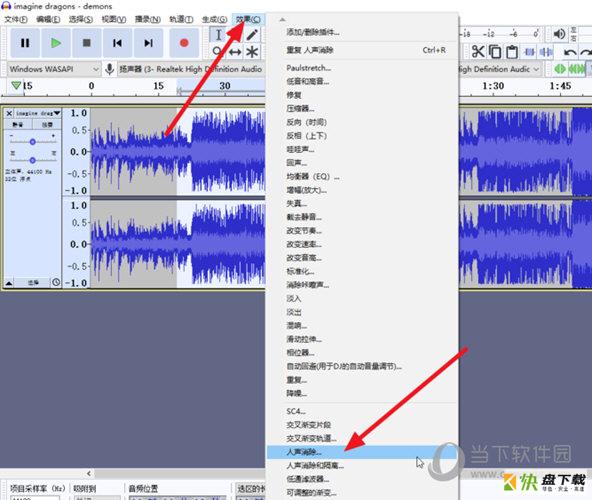Select the I-beam Selection tool
Screen dimensions: 592x500
click(218, 35)
